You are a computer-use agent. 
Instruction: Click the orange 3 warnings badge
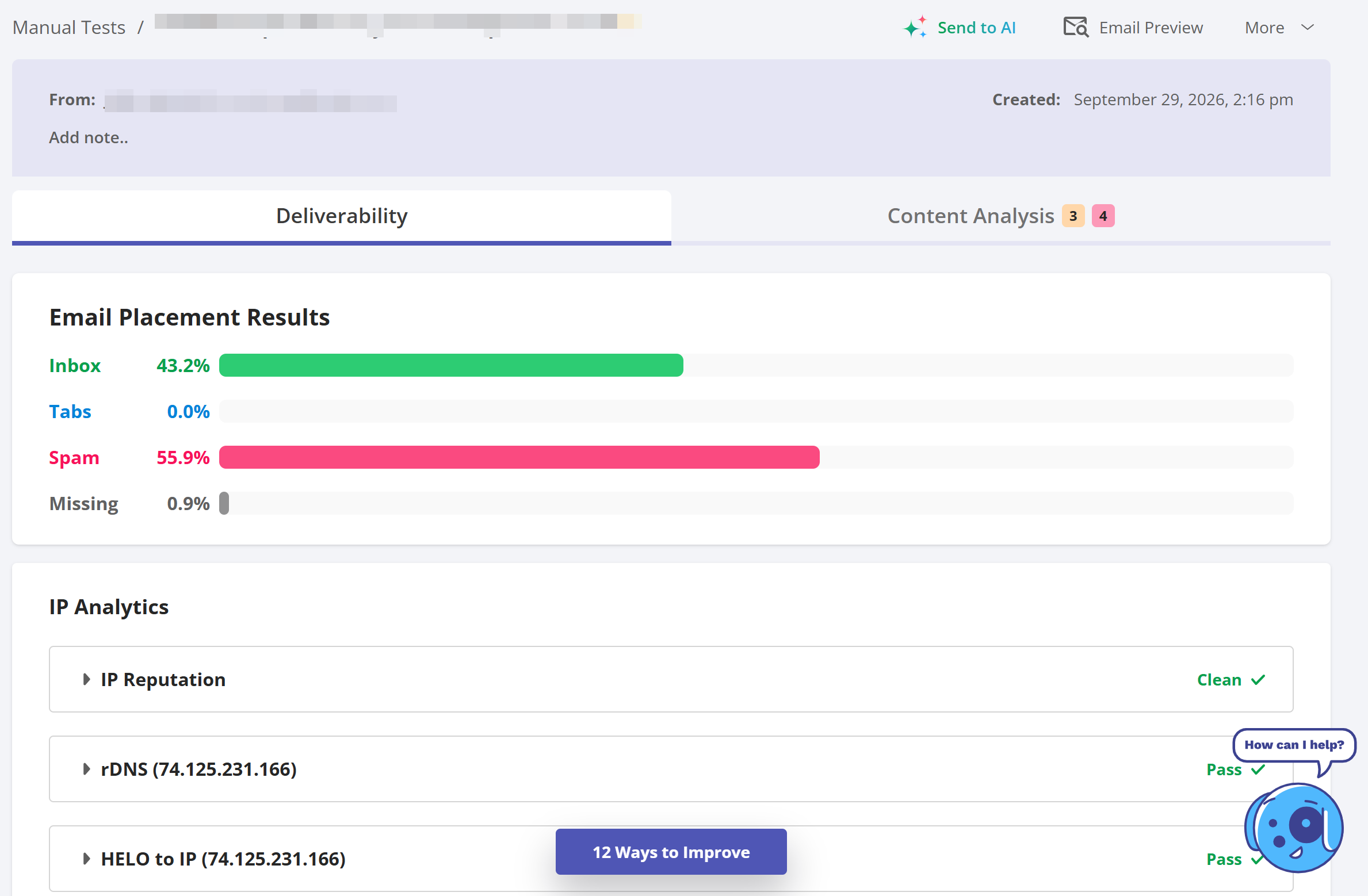(1073, 216)
